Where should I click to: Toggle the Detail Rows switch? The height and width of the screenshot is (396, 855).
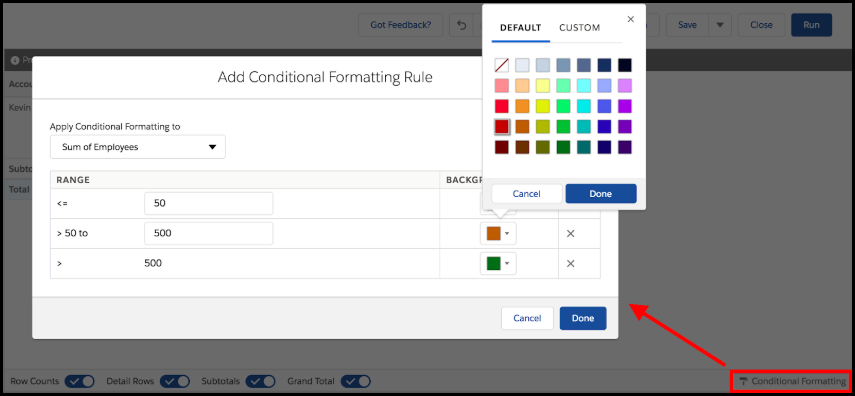click(x=175, y=381)
